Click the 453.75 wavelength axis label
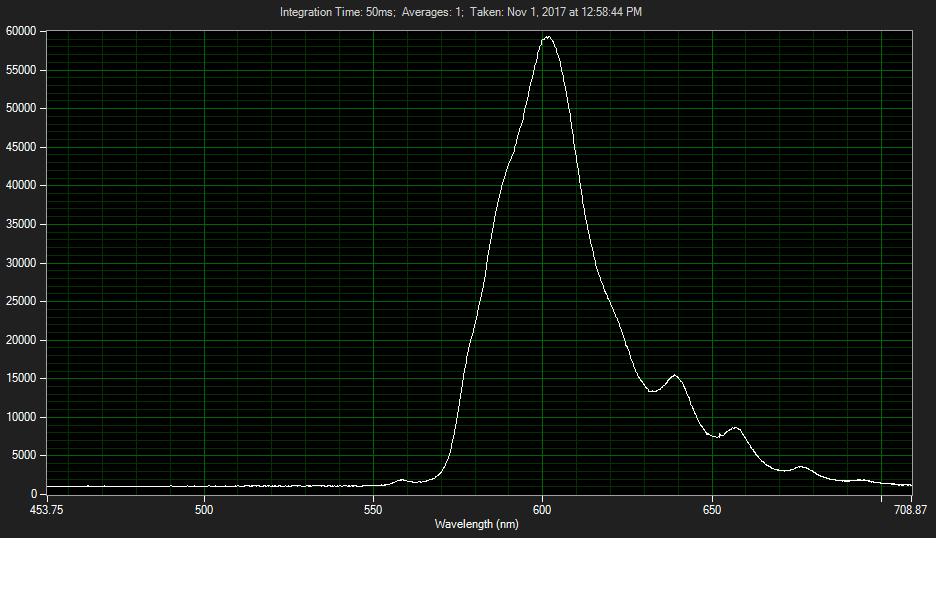The image size is (936, 602). [47, 510]
